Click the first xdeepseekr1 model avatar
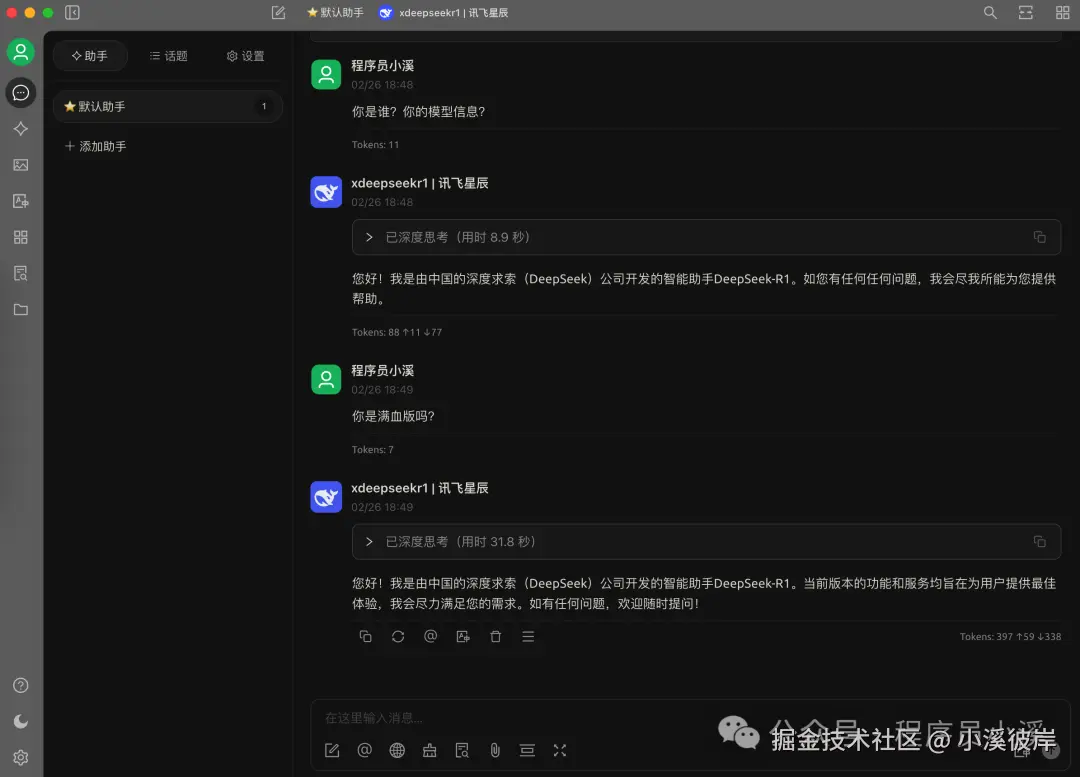 326,192
